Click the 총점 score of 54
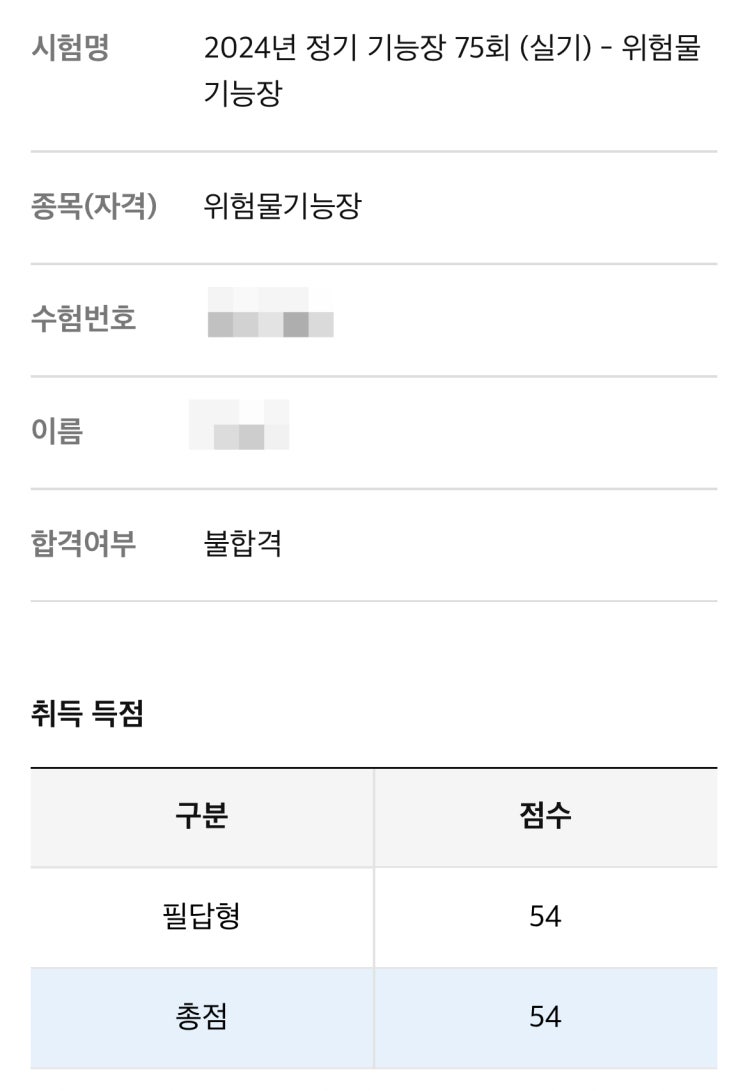 (x=545, y=1017)
